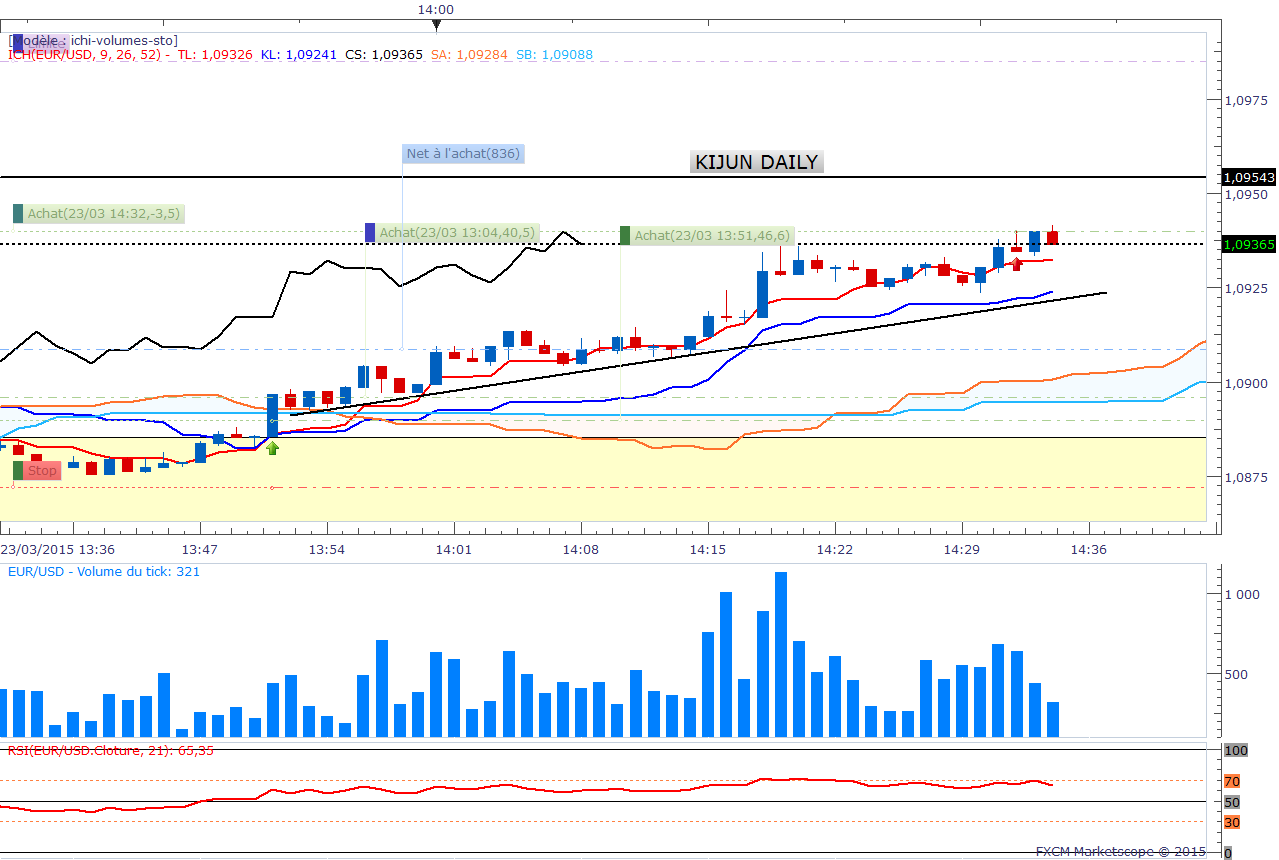Click the 14:00 triangle time marker
Viewport: 1279px width, 860px height.
tap(435, 24)
